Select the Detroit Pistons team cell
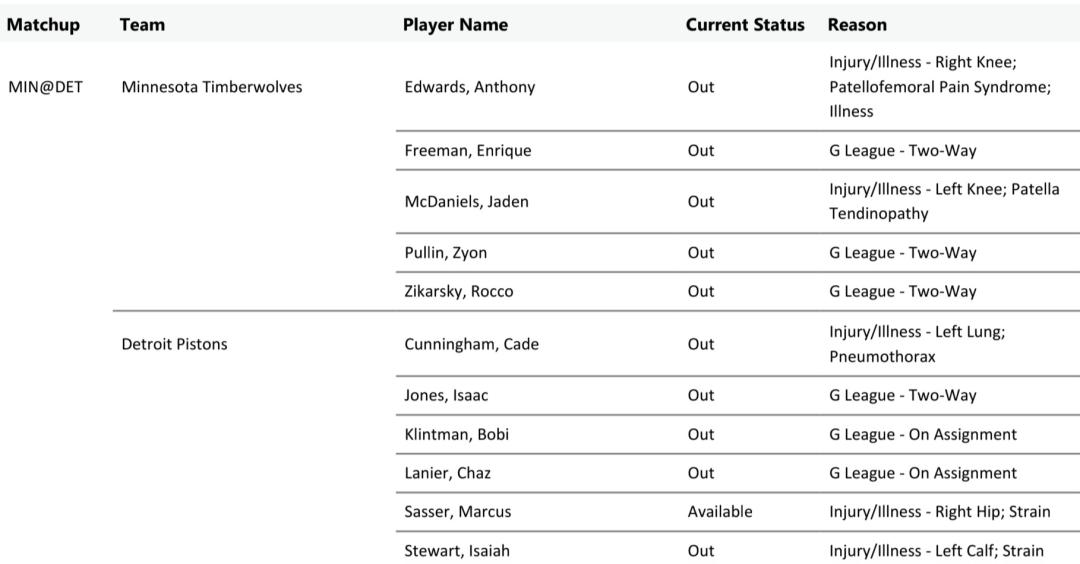 (174, 344)
